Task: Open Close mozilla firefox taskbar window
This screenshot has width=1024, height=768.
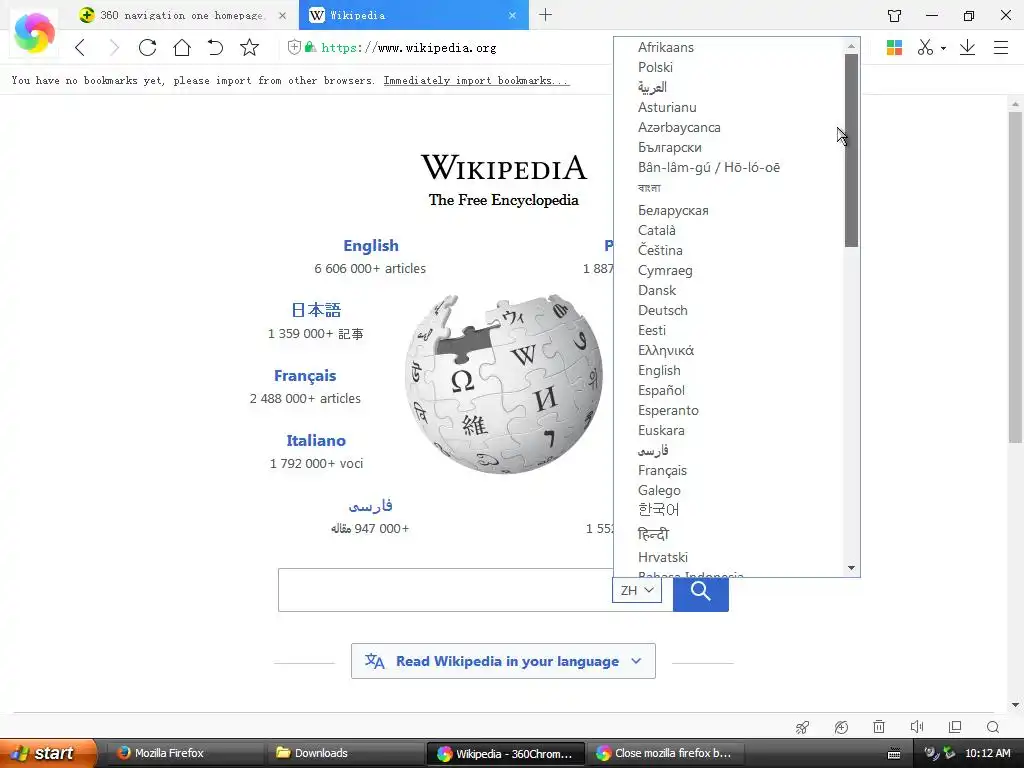Action: tap(664, 753)
